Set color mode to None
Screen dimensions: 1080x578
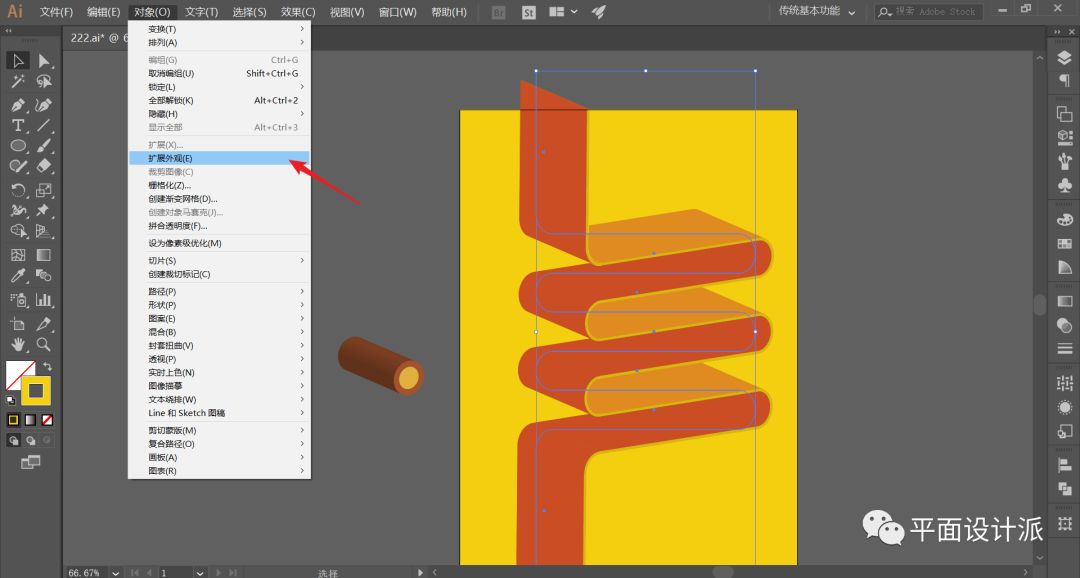tap(47, 419)
